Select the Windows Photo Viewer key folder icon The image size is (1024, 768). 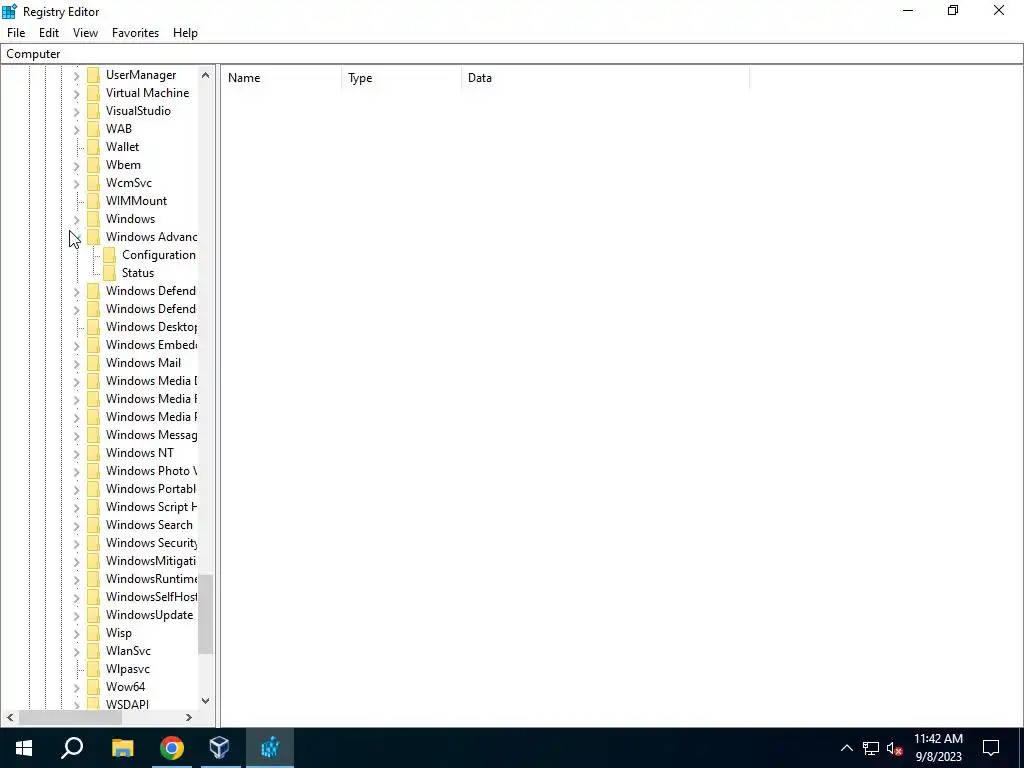coord(94,471)
